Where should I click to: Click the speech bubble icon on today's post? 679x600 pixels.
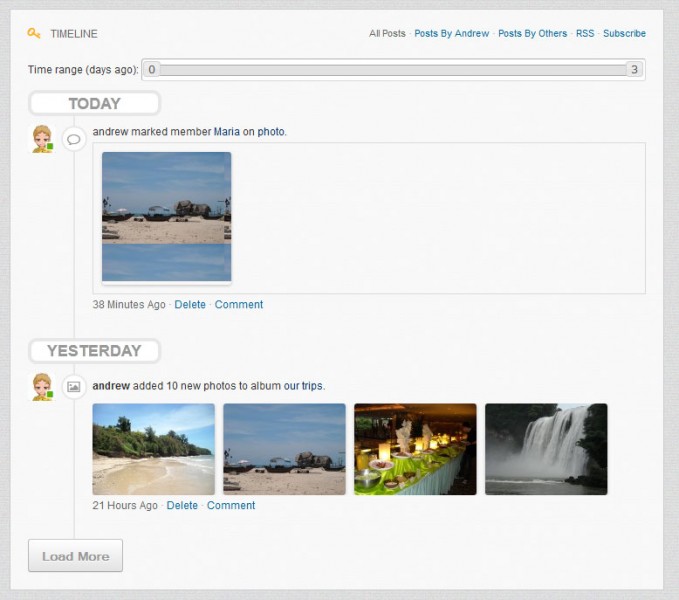coord(74,139)
